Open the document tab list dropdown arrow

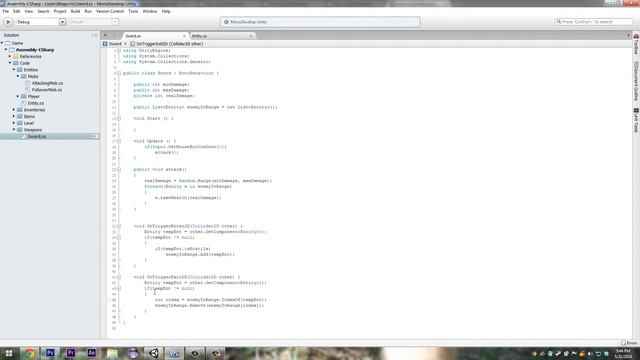[x=628, y=36]
